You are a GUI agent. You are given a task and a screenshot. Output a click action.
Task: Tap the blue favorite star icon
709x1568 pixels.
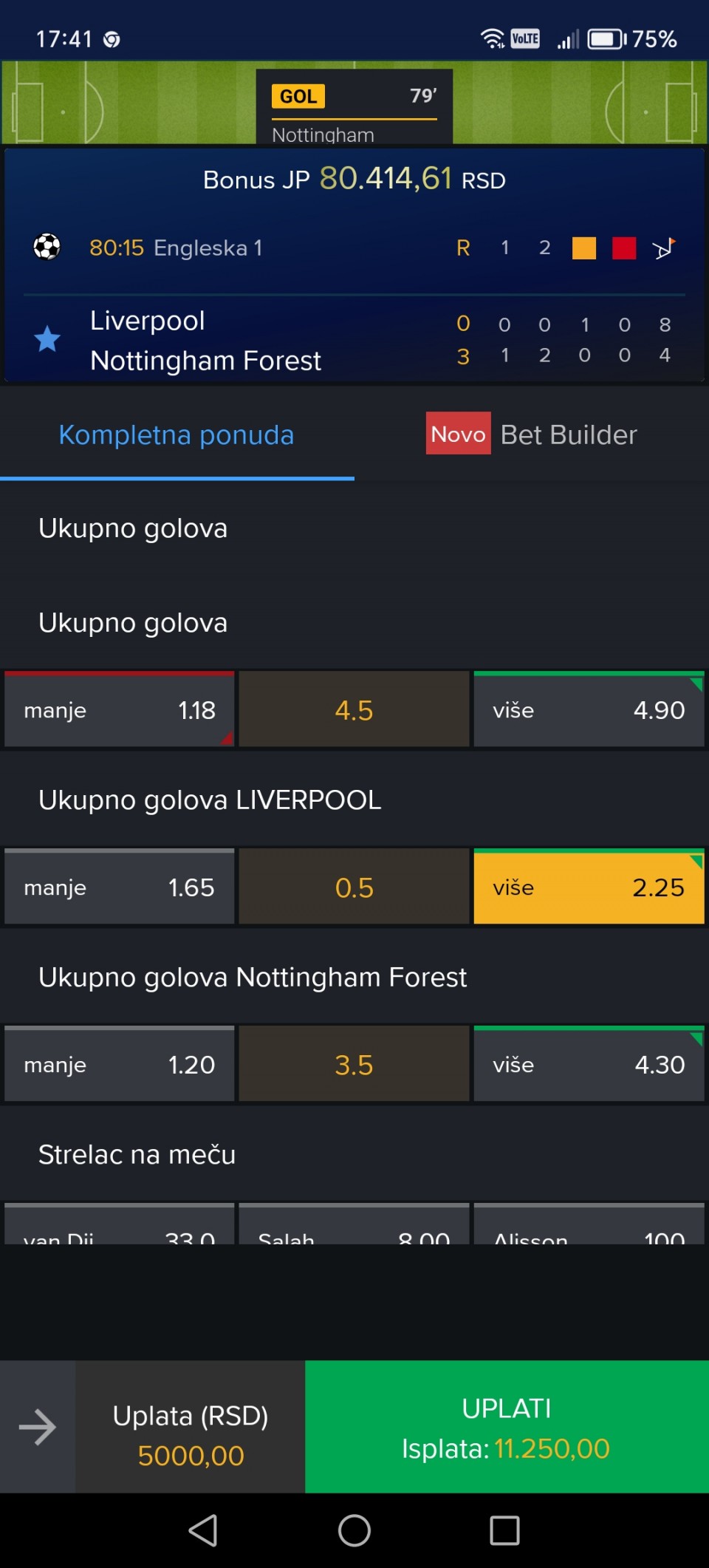pos(47,339)
